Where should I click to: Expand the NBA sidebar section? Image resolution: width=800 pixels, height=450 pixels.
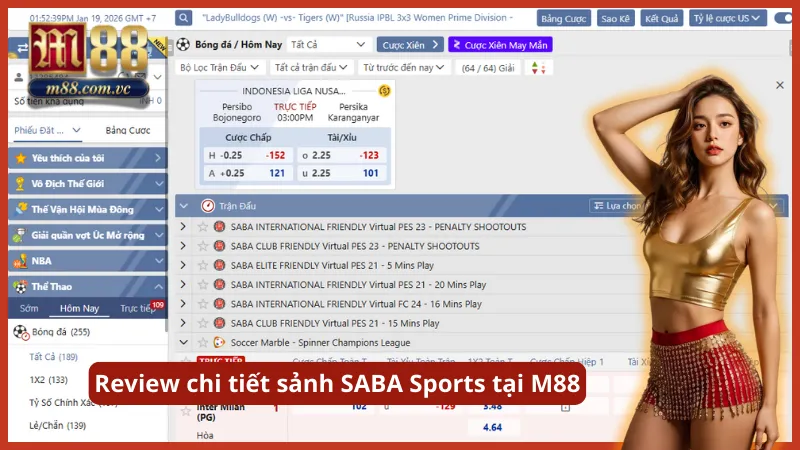(88, 261)
